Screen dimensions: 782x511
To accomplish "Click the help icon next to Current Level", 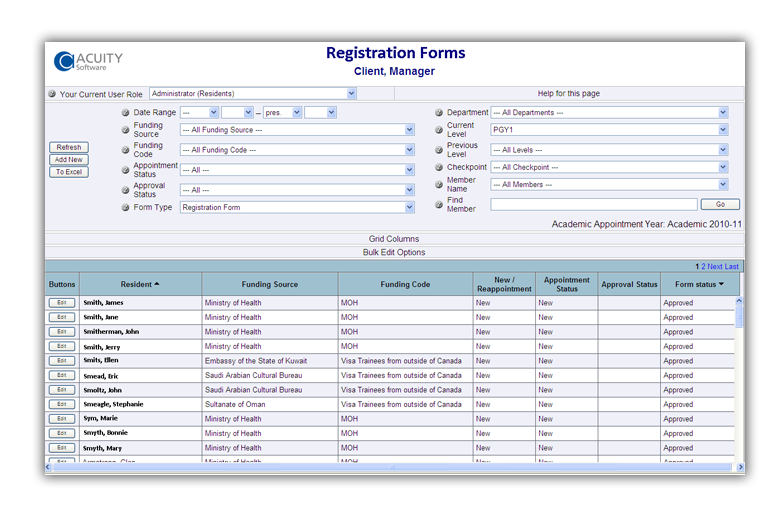I will pos(439,130).
